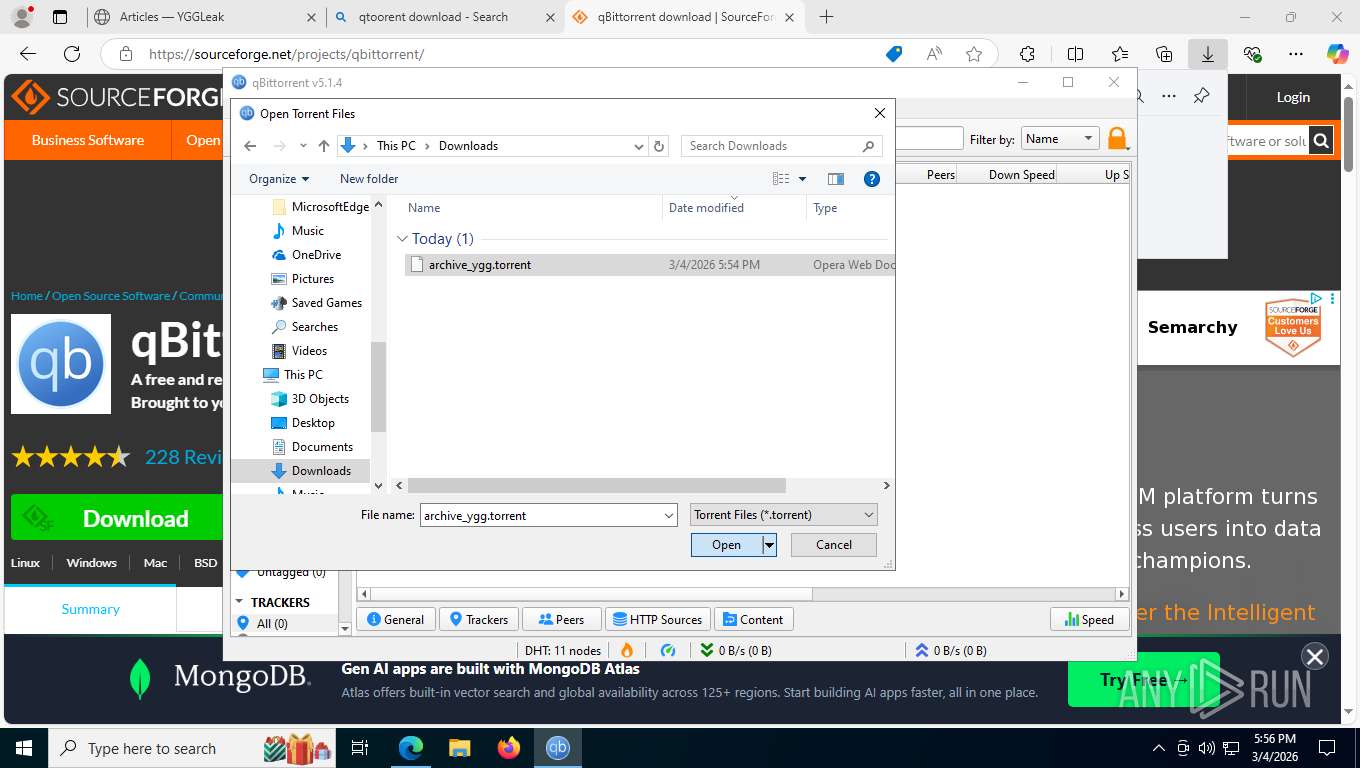Click the Edge favorites star icon
The width and height of the screenshot is (1360, 768).
pyautogui.click(x=974, y=54)
